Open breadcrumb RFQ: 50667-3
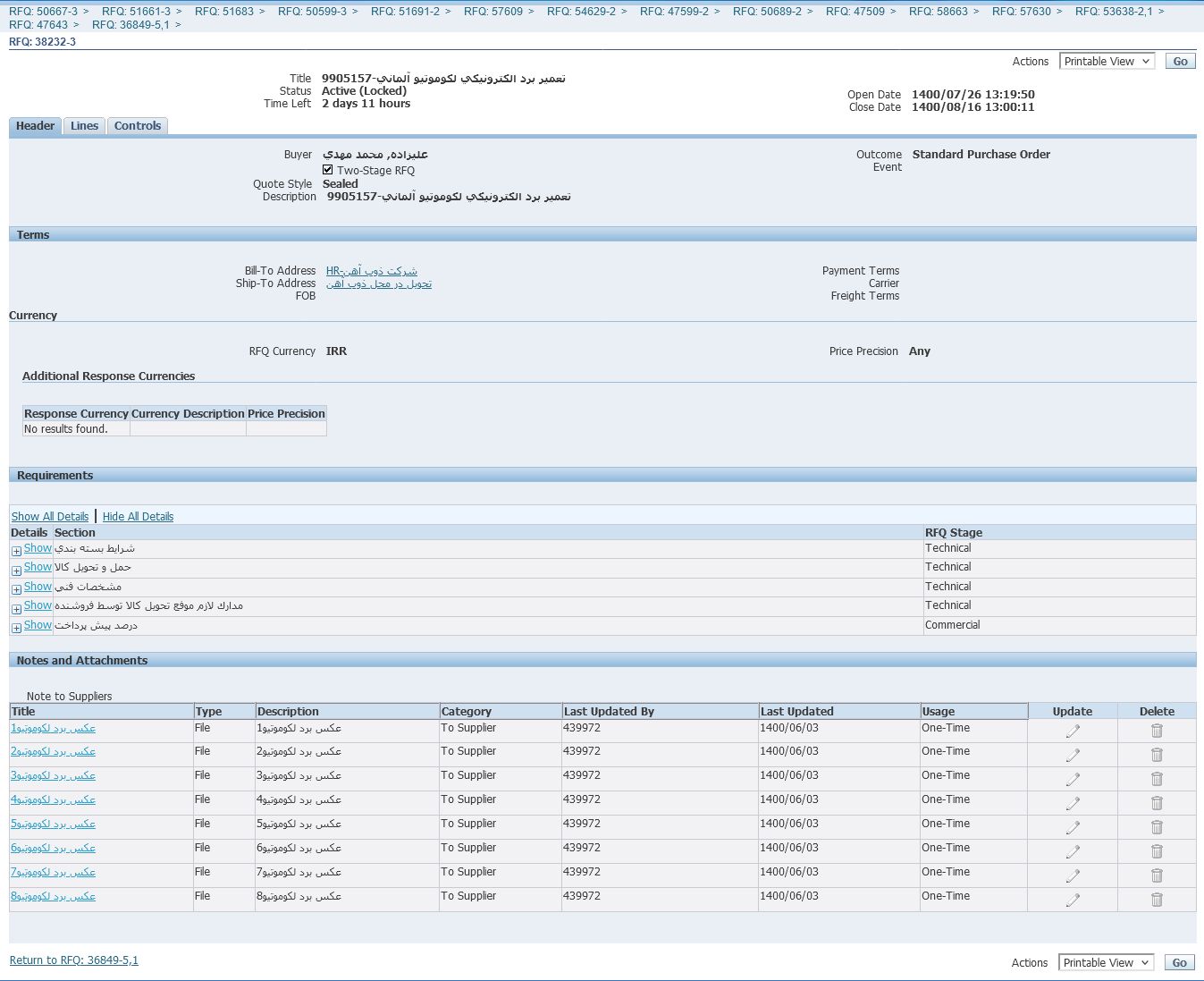The image size is (1204, 981). point(43,12)
